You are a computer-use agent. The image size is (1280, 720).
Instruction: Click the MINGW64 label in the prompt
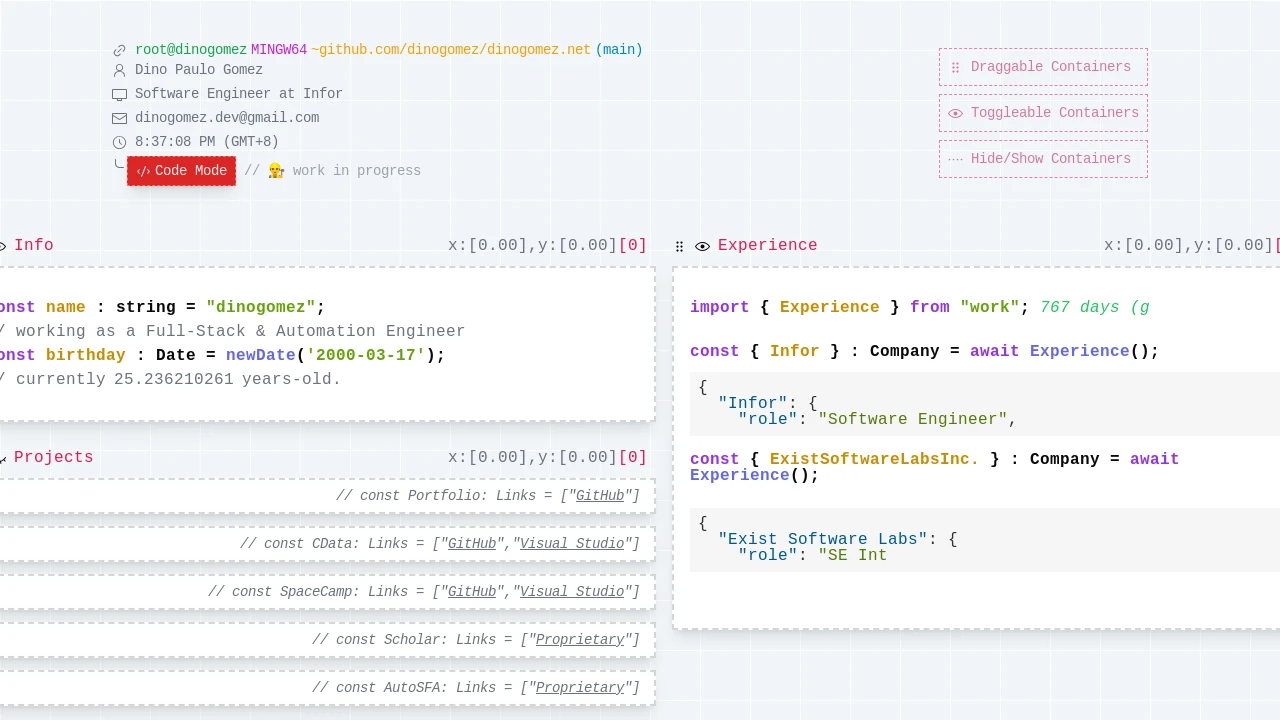point(279,50)
